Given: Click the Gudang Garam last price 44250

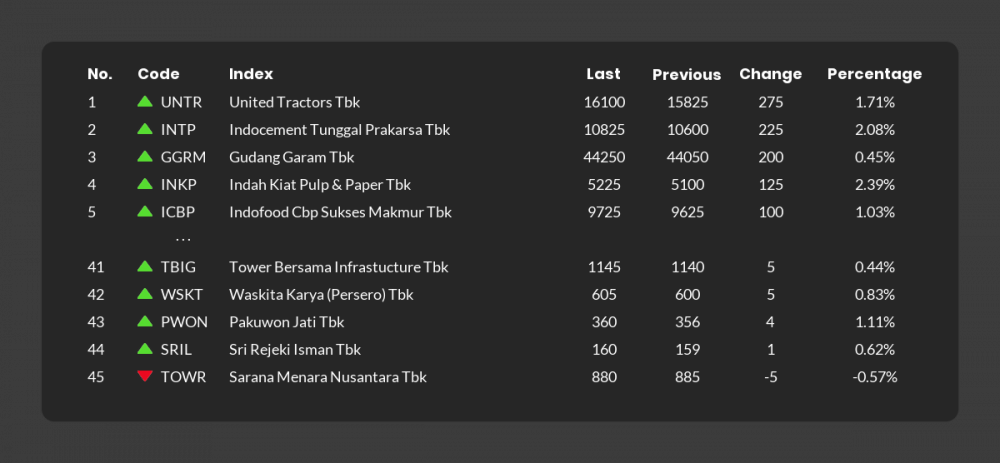Looking at the screenshot, I should click(x=604, y=158).
